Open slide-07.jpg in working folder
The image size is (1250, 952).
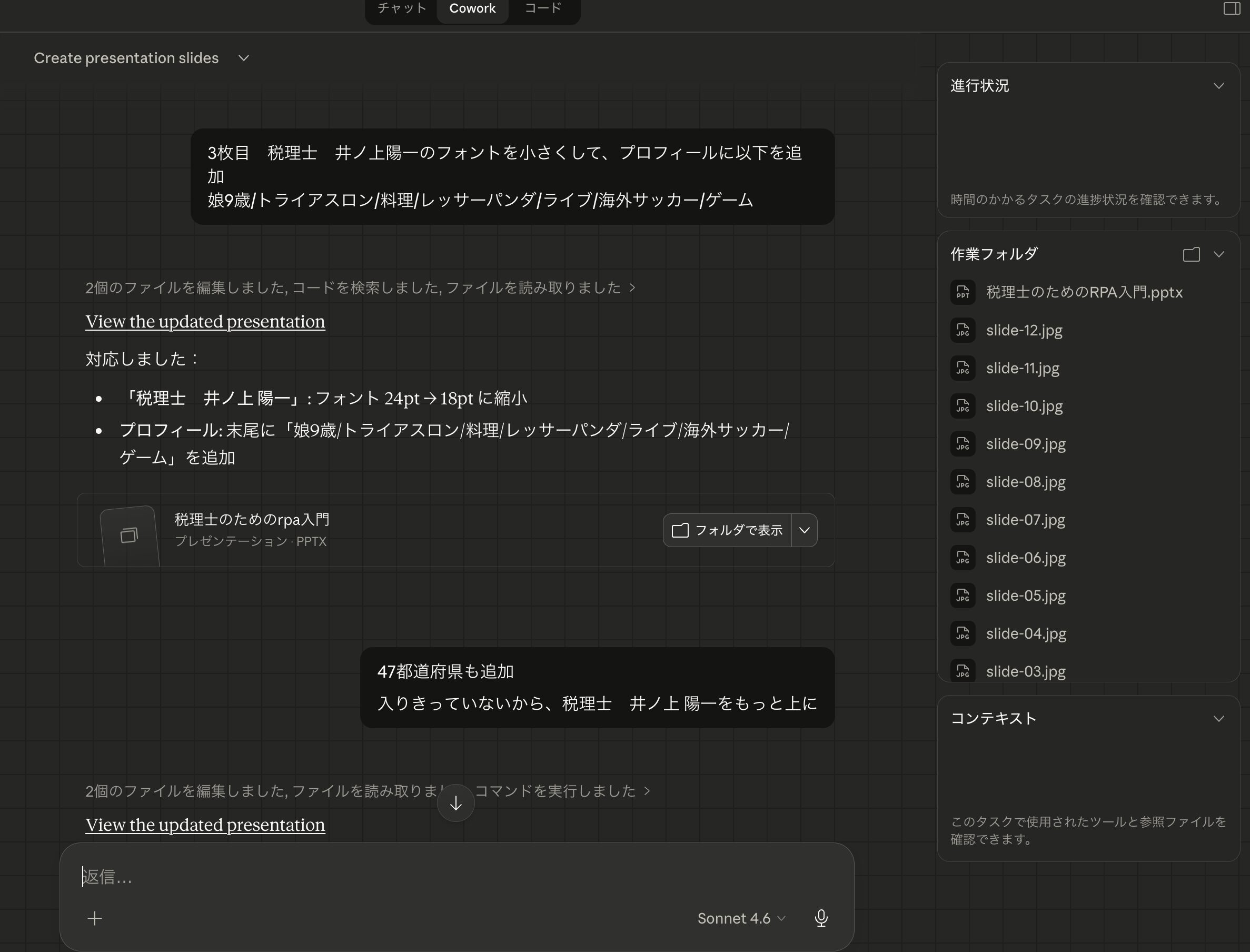click(x=1025, y=520)
